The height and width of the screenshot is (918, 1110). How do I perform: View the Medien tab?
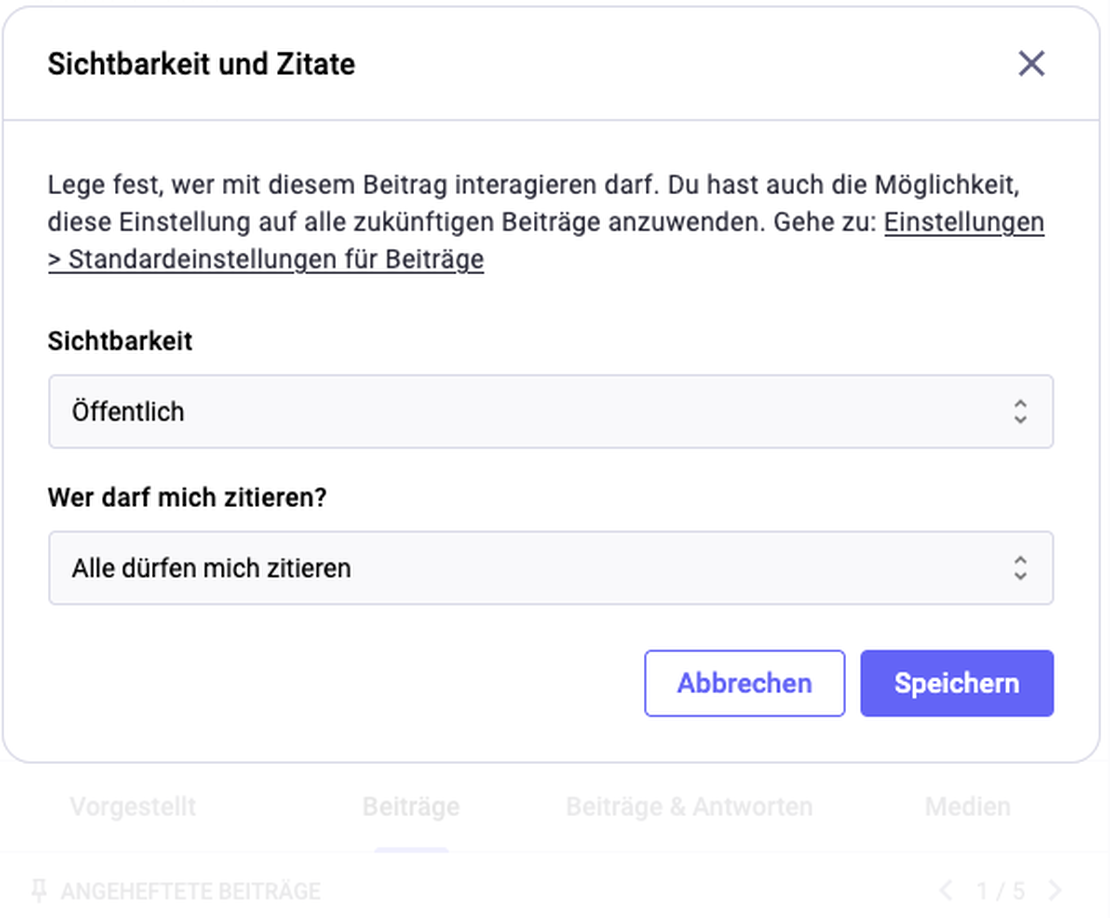966,806
